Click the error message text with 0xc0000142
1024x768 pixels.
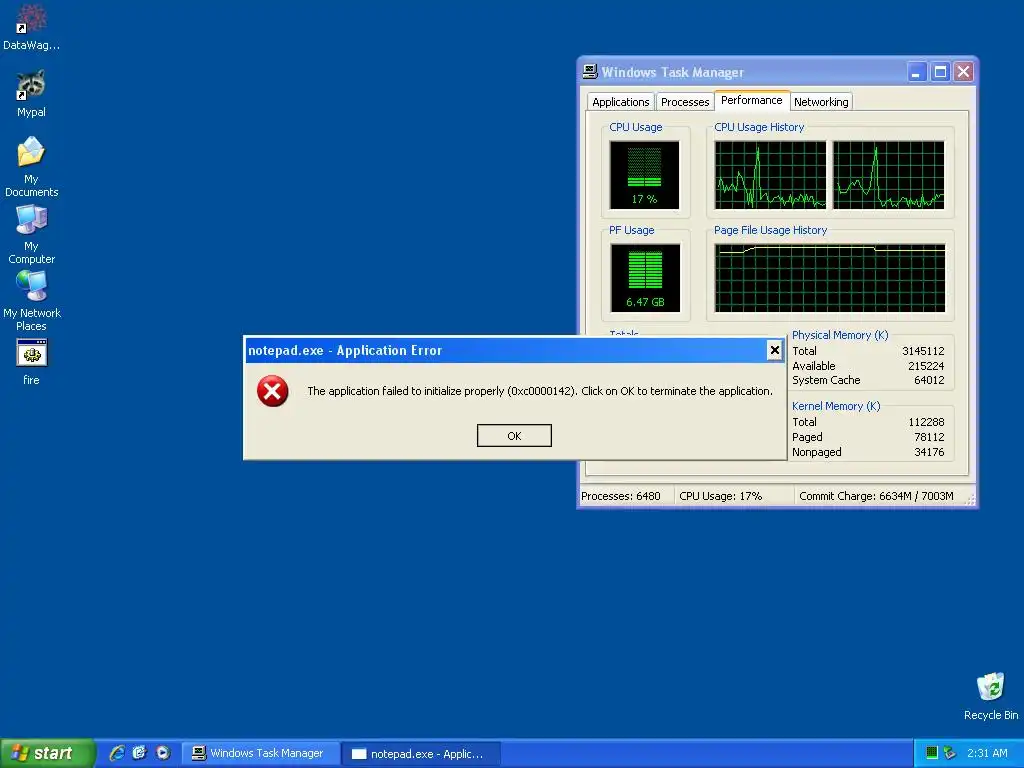pos(540,391)
